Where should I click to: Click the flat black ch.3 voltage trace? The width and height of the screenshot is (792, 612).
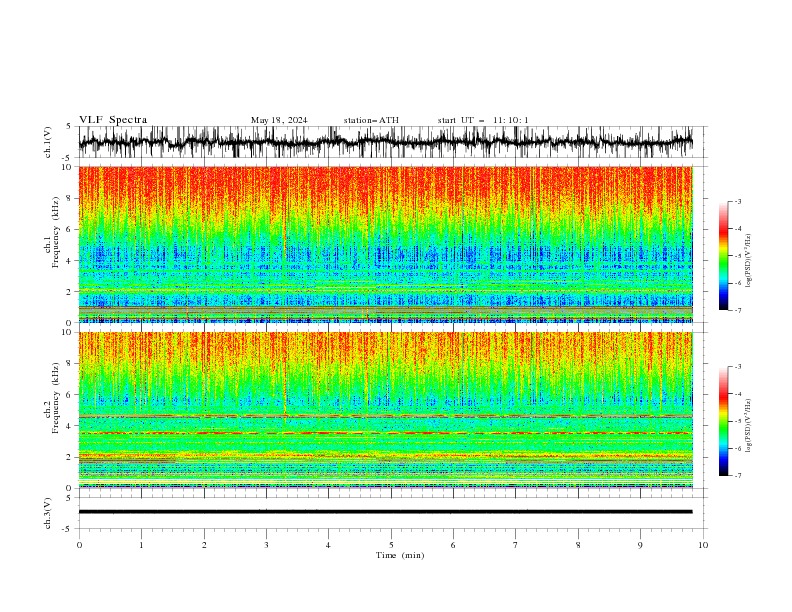pos(385,512)
